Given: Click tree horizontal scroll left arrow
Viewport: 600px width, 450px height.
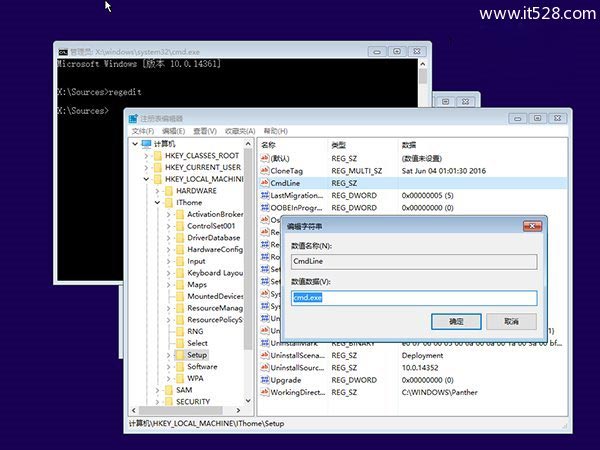Looking at the screenshot, I should click(x=134, y=410).
